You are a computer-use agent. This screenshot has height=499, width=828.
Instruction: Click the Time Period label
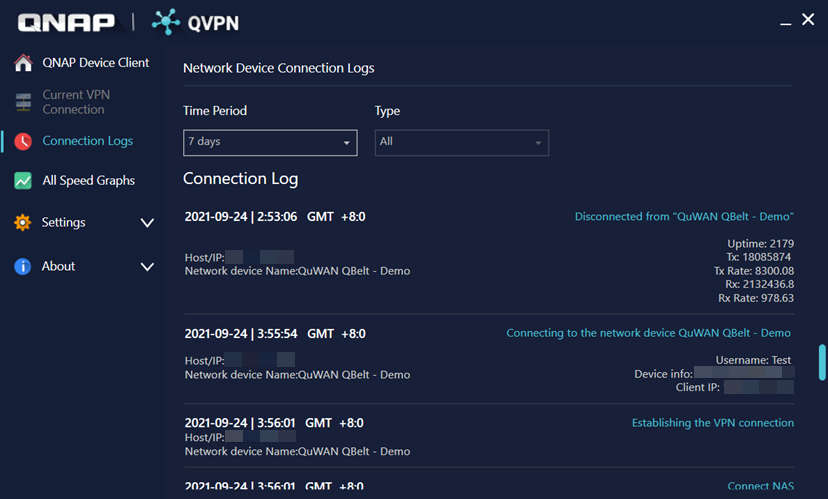[x=215, y=111]
